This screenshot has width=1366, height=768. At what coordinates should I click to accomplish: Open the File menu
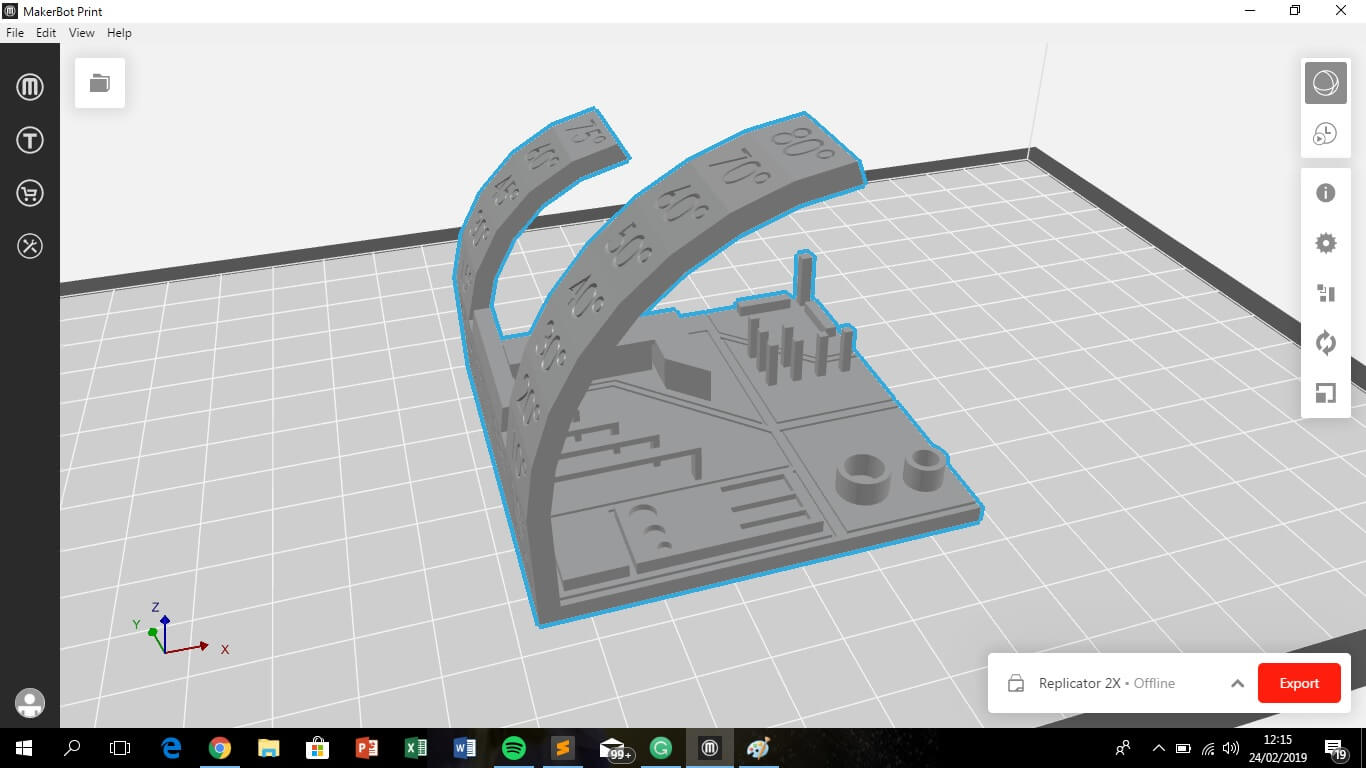coord(15,33)
